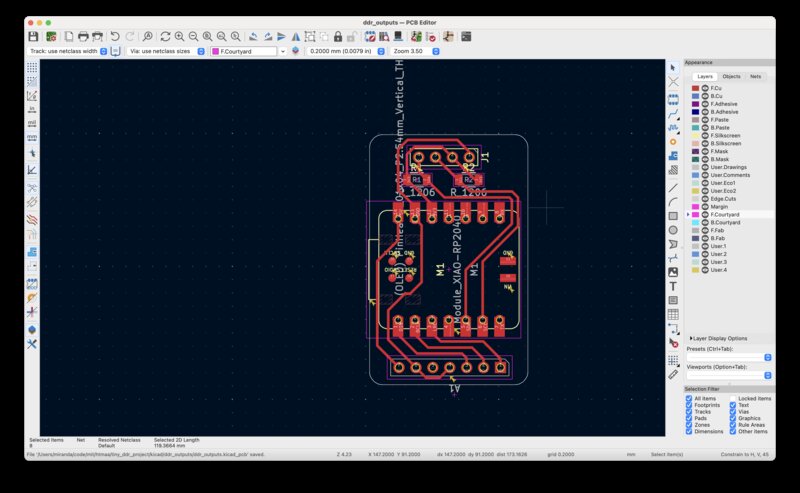Uncheck Footprints in the Selection Filter
The height and width of the screenshot is (493, 800).
(689, 405)
